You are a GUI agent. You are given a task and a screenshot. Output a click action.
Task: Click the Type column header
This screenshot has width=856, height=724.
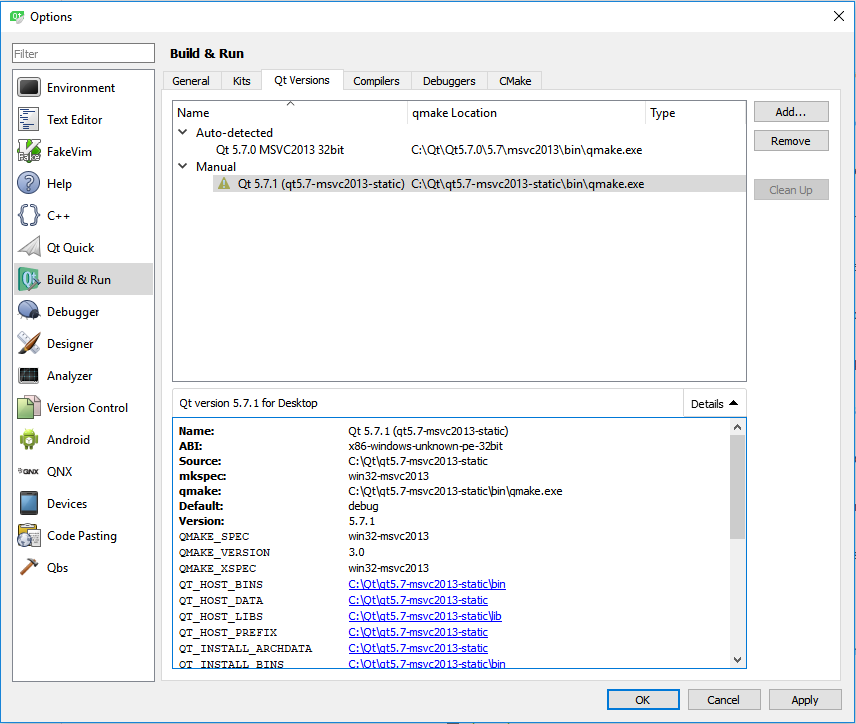pyautogui.click(x=696, y=112)
